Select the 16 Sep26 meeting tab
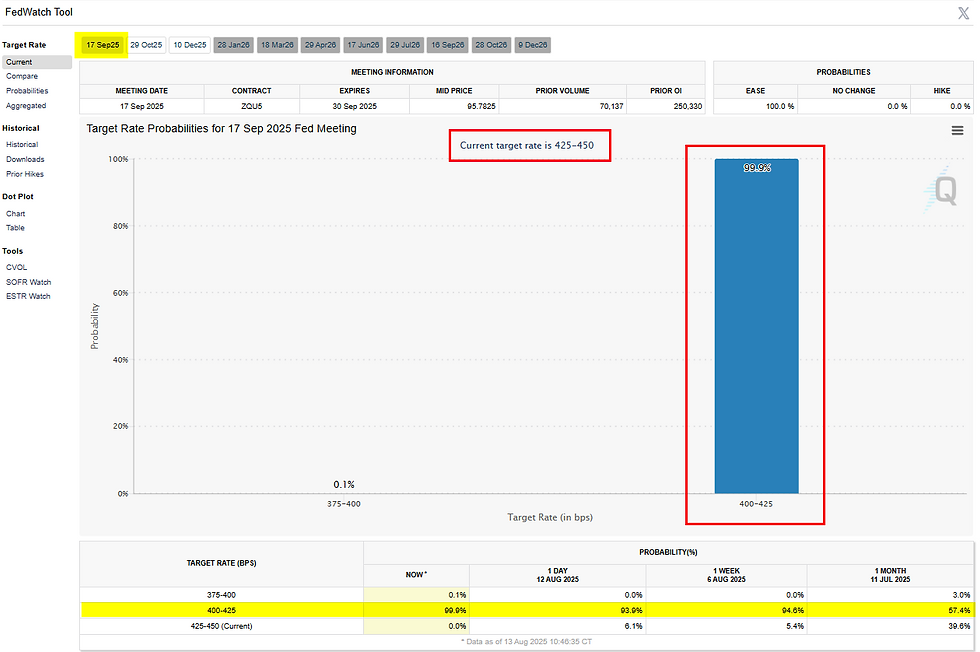Image resolution: width=980 pixels, height=652 pixels. pos(448,45)
